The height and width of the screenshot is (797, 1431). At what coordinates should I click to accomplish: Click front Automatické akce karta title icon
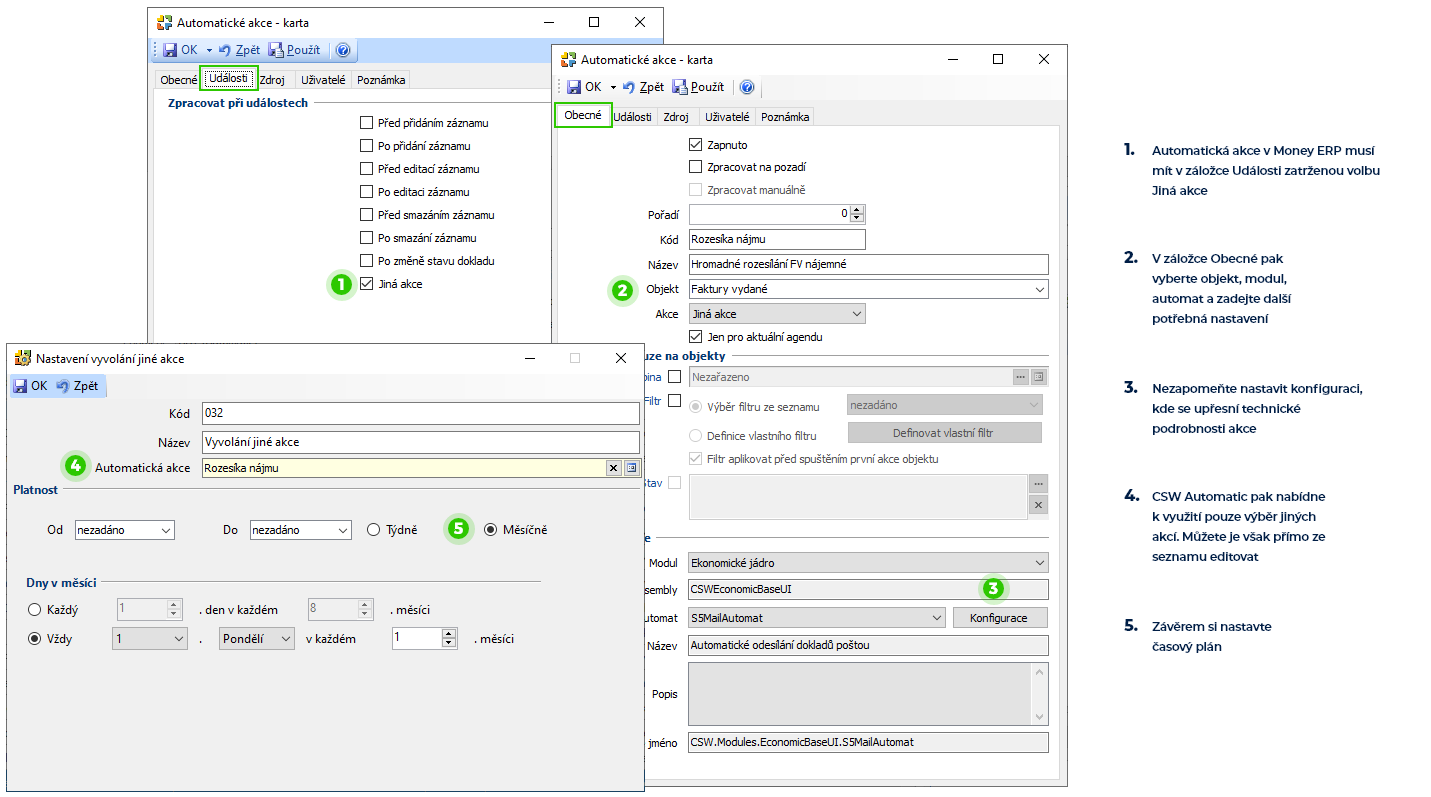tap(568, 59)
